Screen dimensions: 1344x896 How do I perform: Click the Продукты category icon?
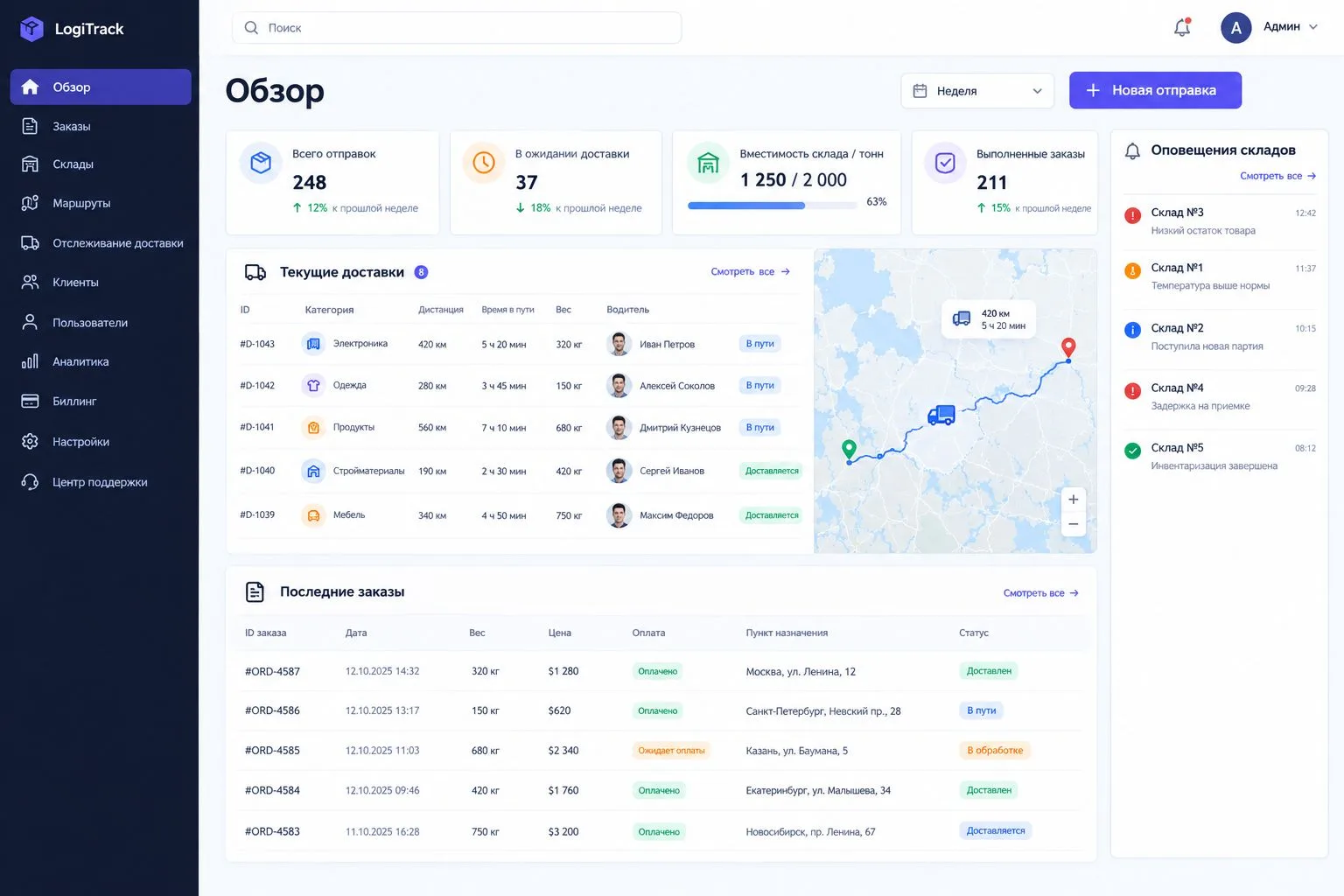pyautogui.click(x=313, y=428)
